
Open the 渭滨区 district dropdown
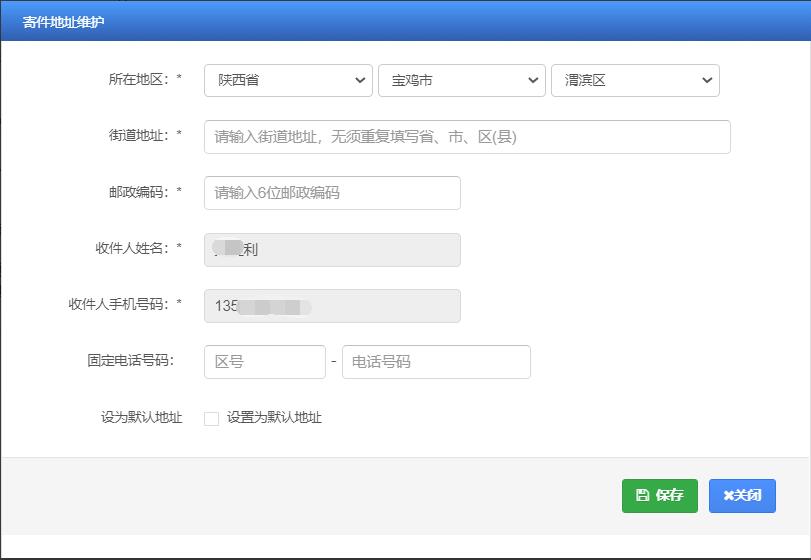coord(635,80)
